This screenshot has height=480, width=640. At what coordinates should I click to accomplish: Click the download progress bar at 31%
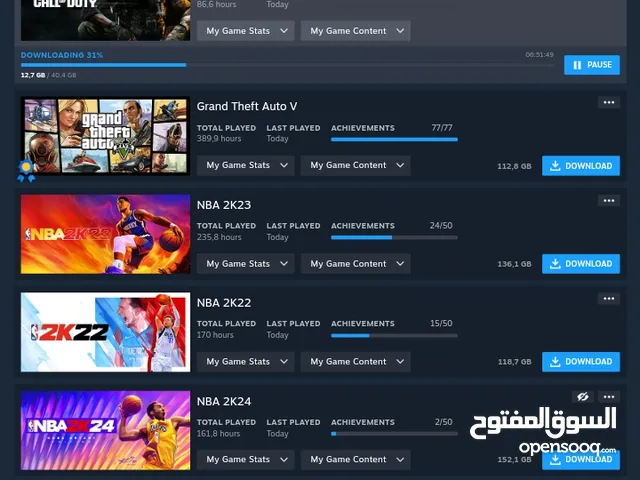click(x=287, y=65)
